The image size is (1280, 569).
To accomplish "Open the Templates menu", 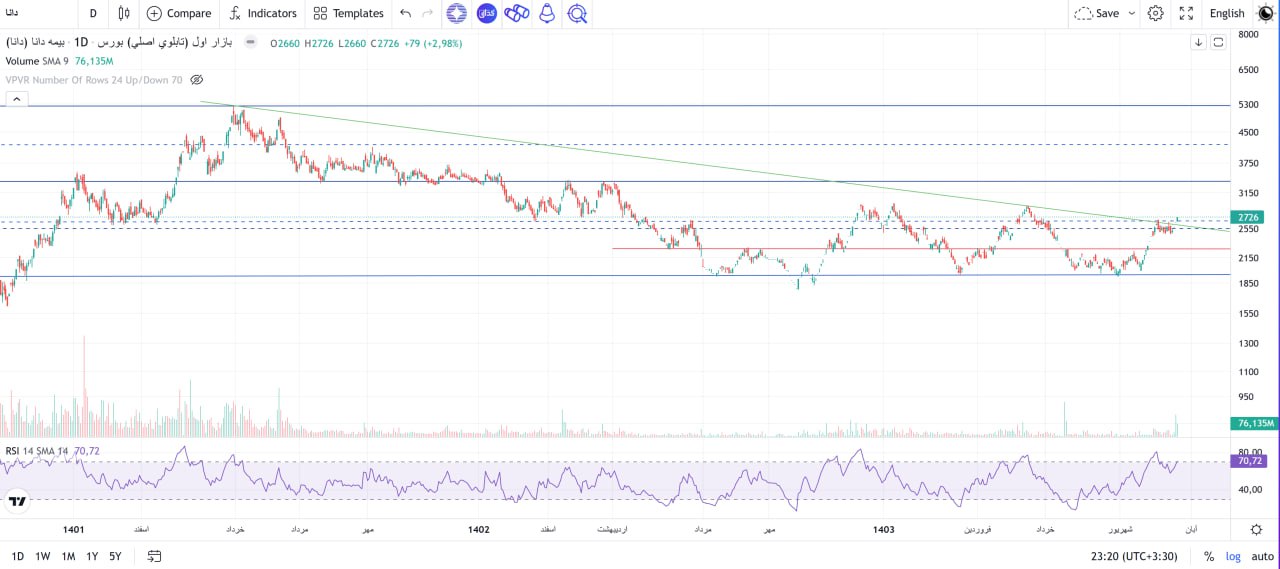I will tap(348, 13).
